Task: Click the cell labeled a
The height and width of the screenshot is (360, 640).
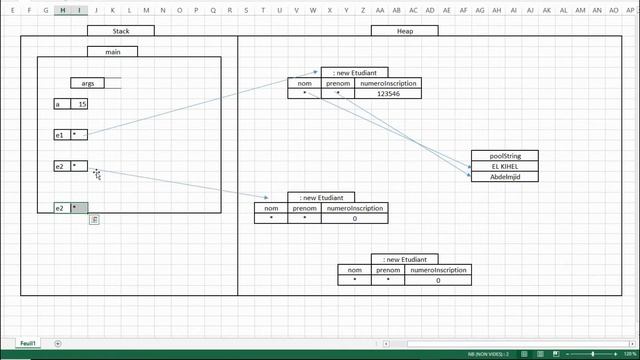Action: coord(62,104)
